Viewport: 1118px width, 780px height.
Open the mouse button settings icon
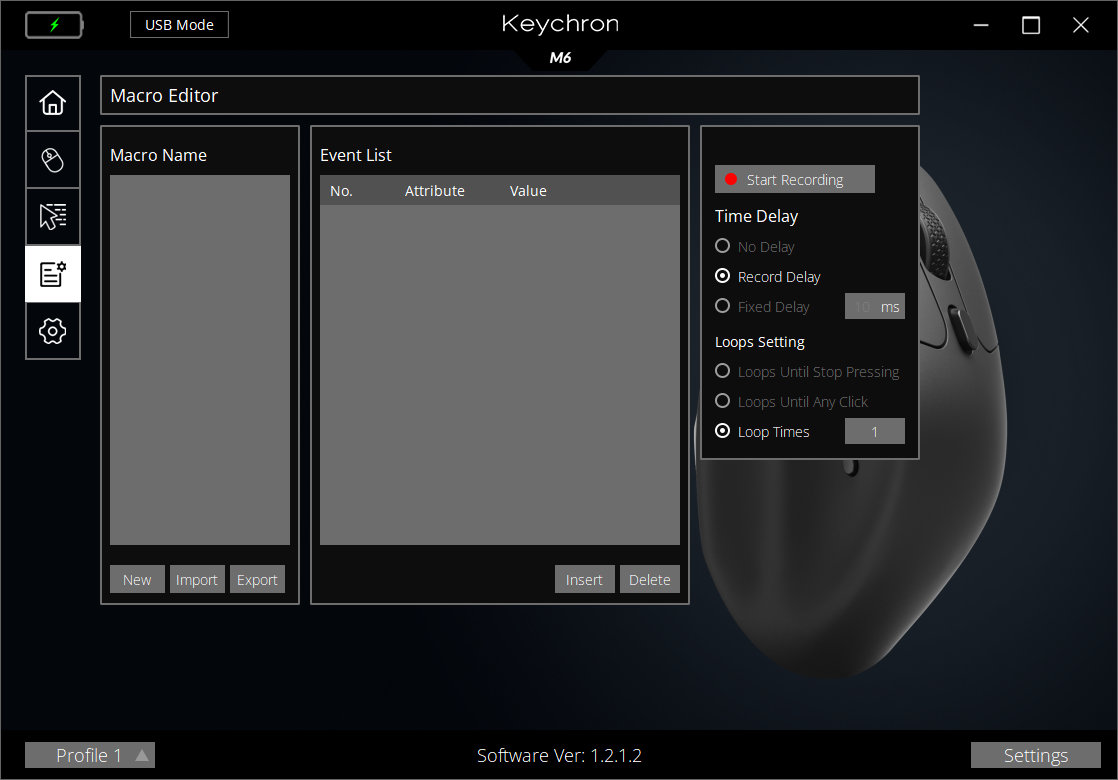coord(53,160)
